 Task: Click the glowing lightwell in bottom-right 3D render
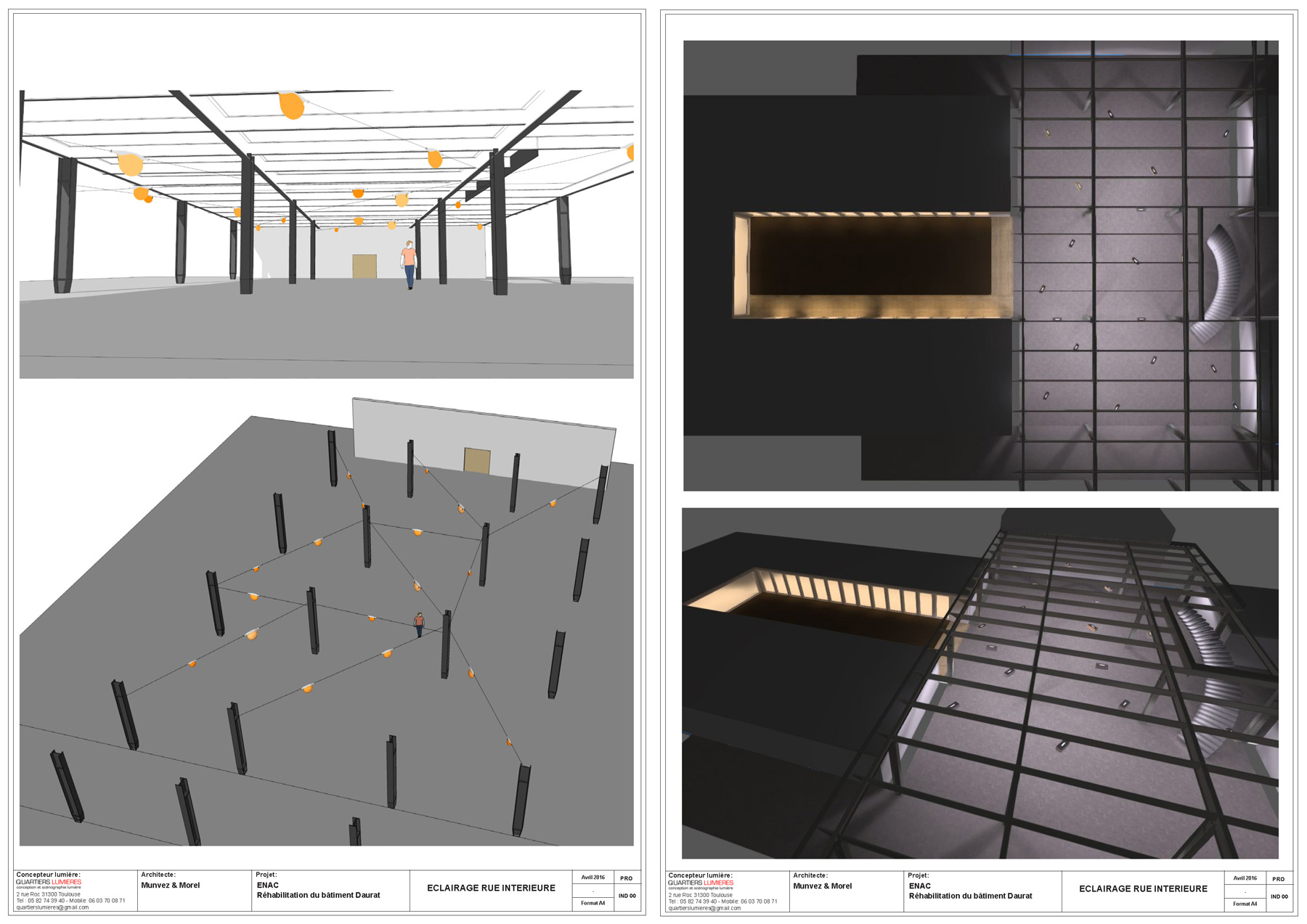pos(821,599)
